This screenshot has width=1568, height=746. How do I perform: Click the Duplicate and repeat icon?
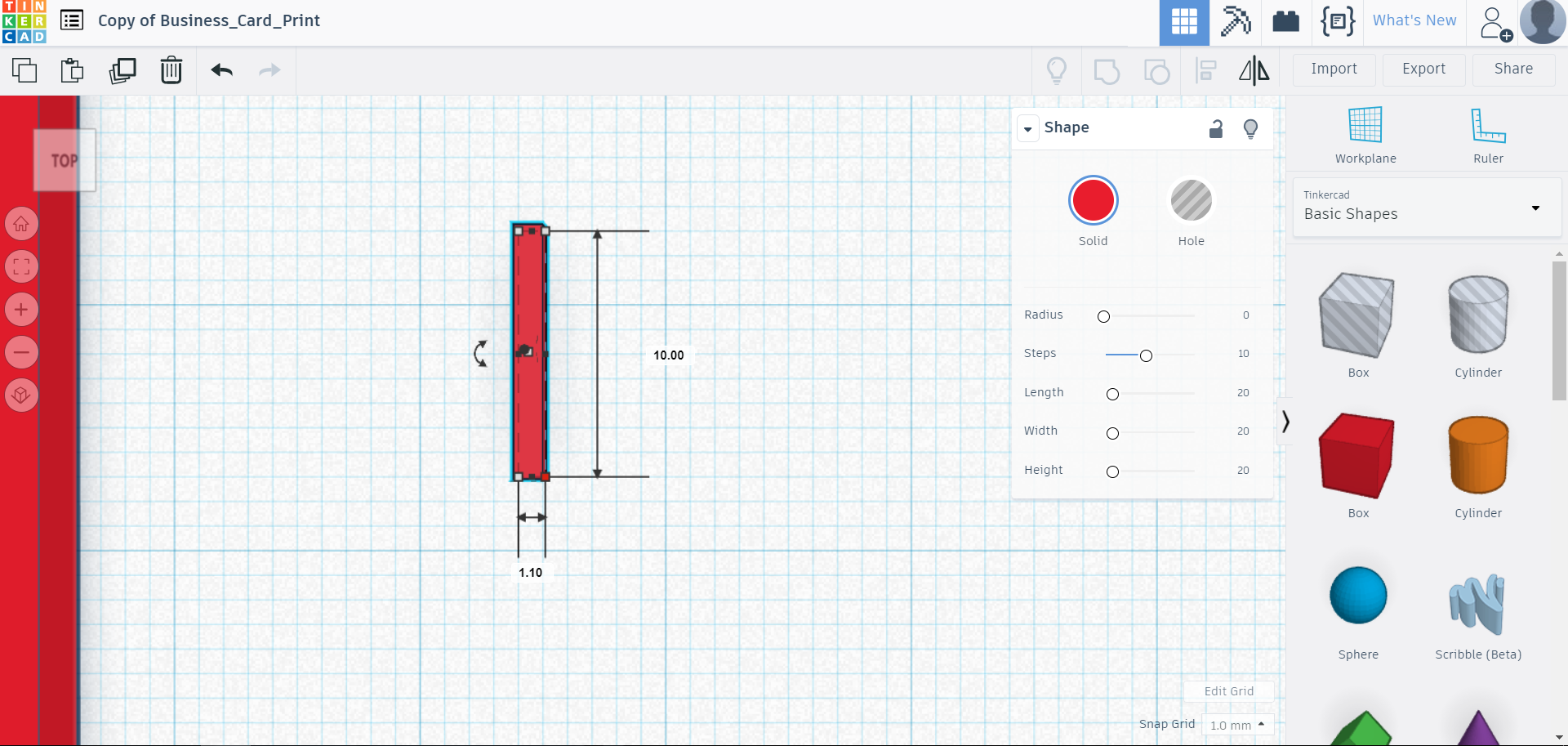(122, 70)
